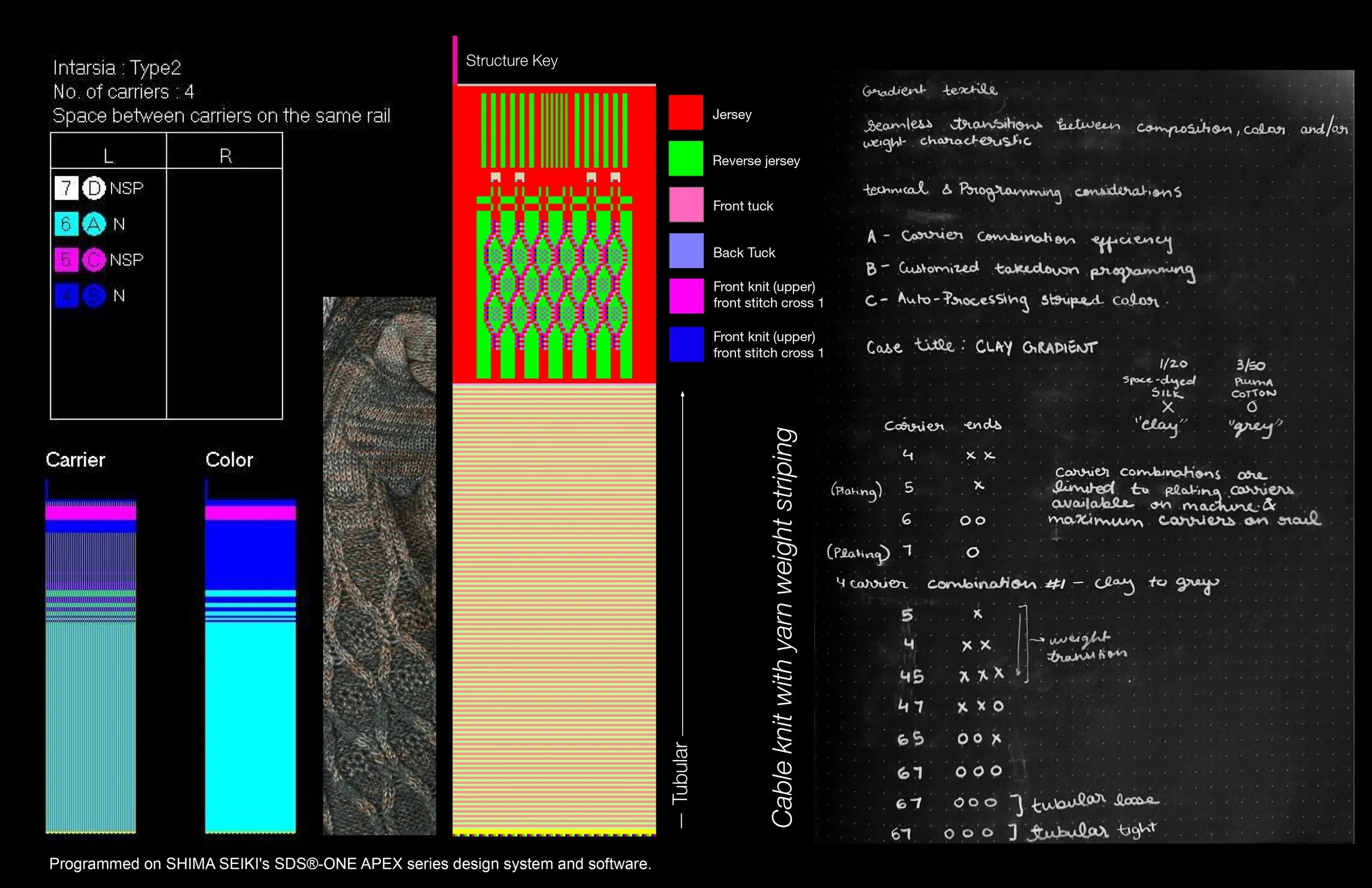Click the R column header
The height and width of the screenshot is (888, 1372).
click(x=225, y=156)
